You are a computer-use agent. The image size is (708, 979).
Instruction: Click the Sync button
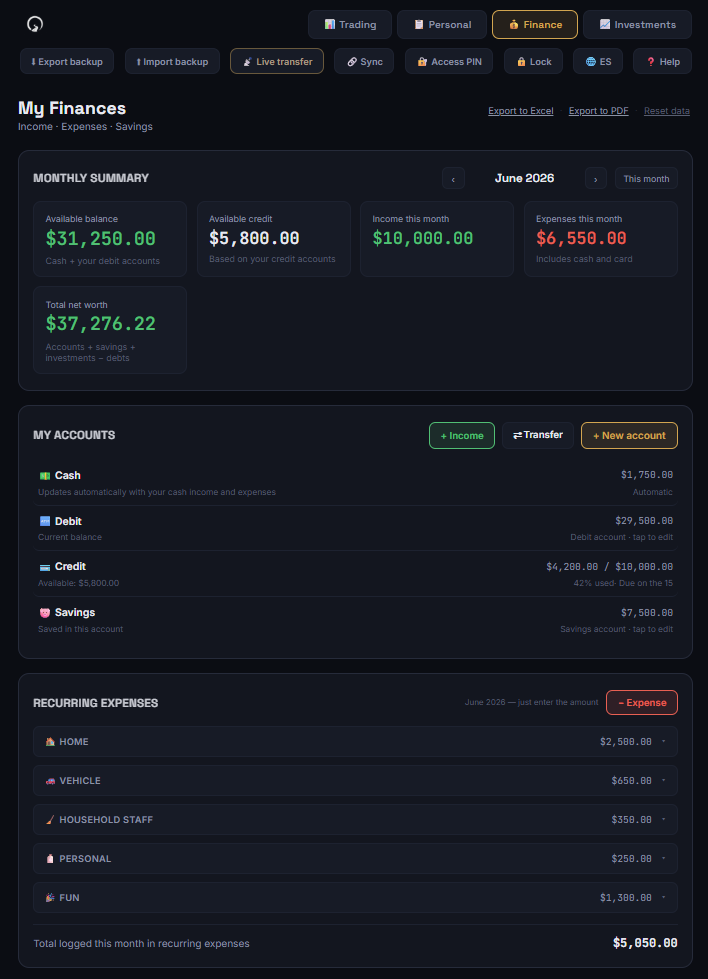click(x=364, y=61)
